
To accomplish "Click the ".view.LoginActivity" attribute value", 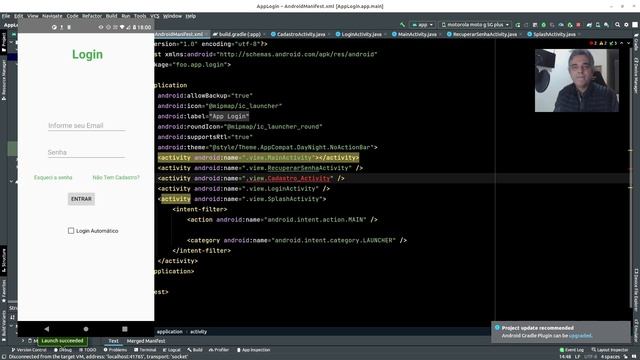I will [280, 189].
